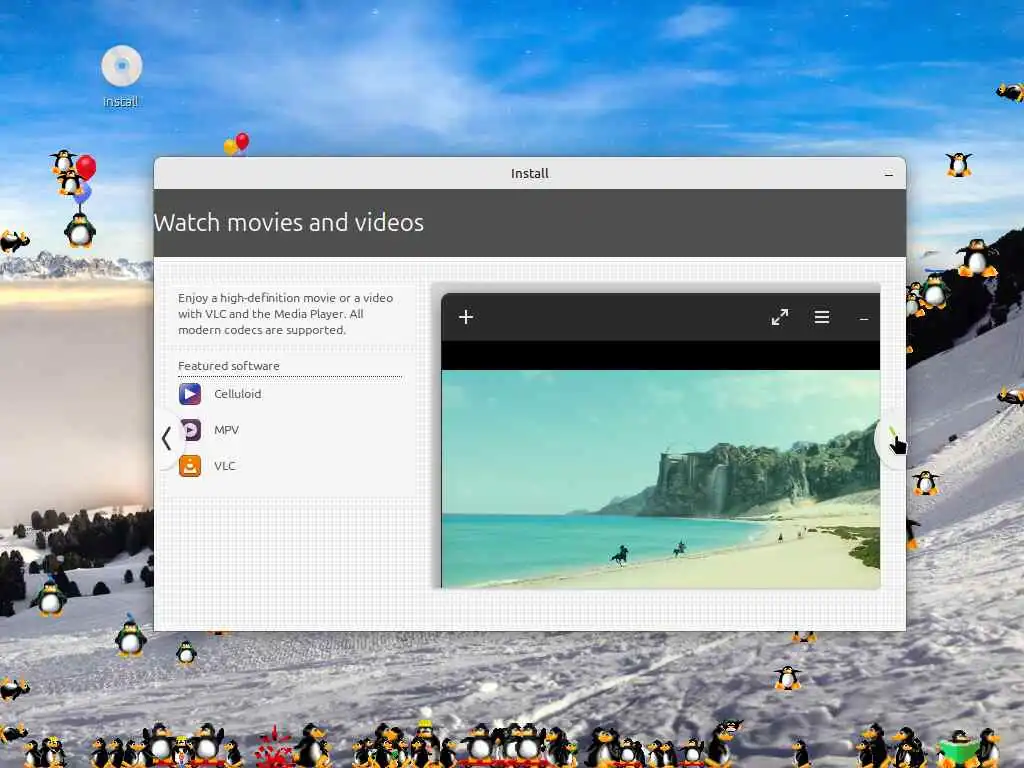Open the Install desktop icon
1024x768 pixels.
[121, 76]
